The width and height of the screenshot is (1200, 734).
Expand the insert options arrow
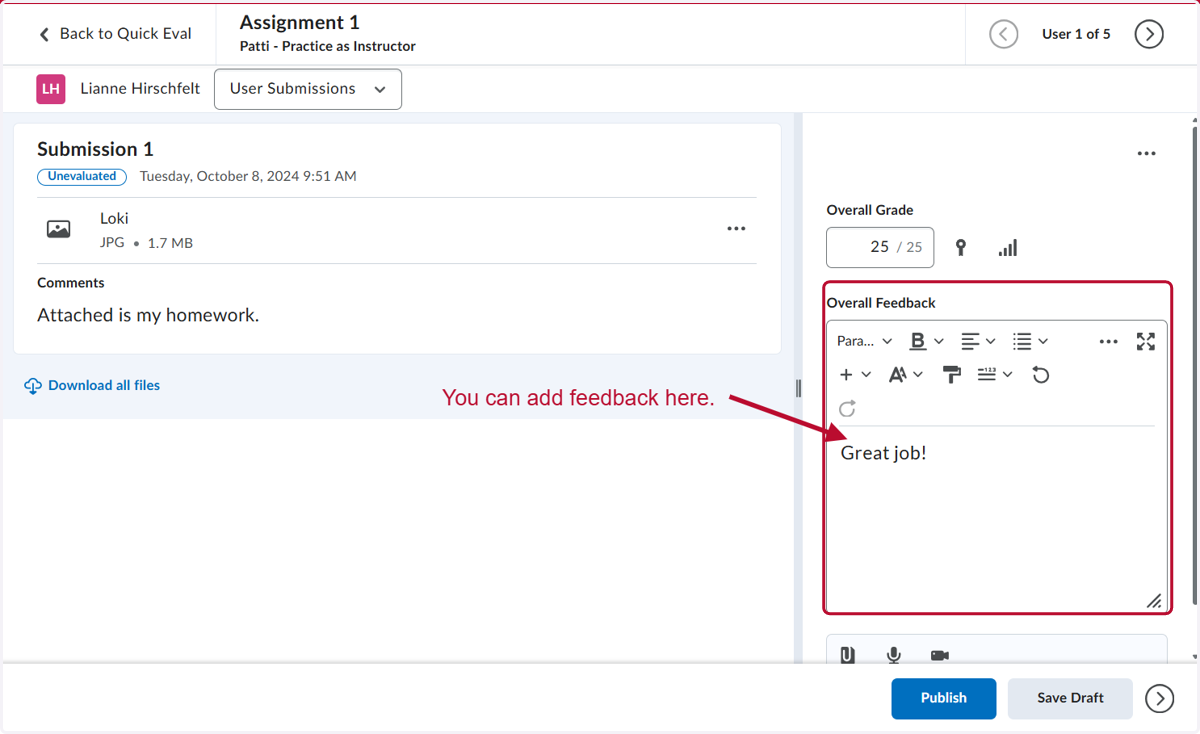(866, 375)
